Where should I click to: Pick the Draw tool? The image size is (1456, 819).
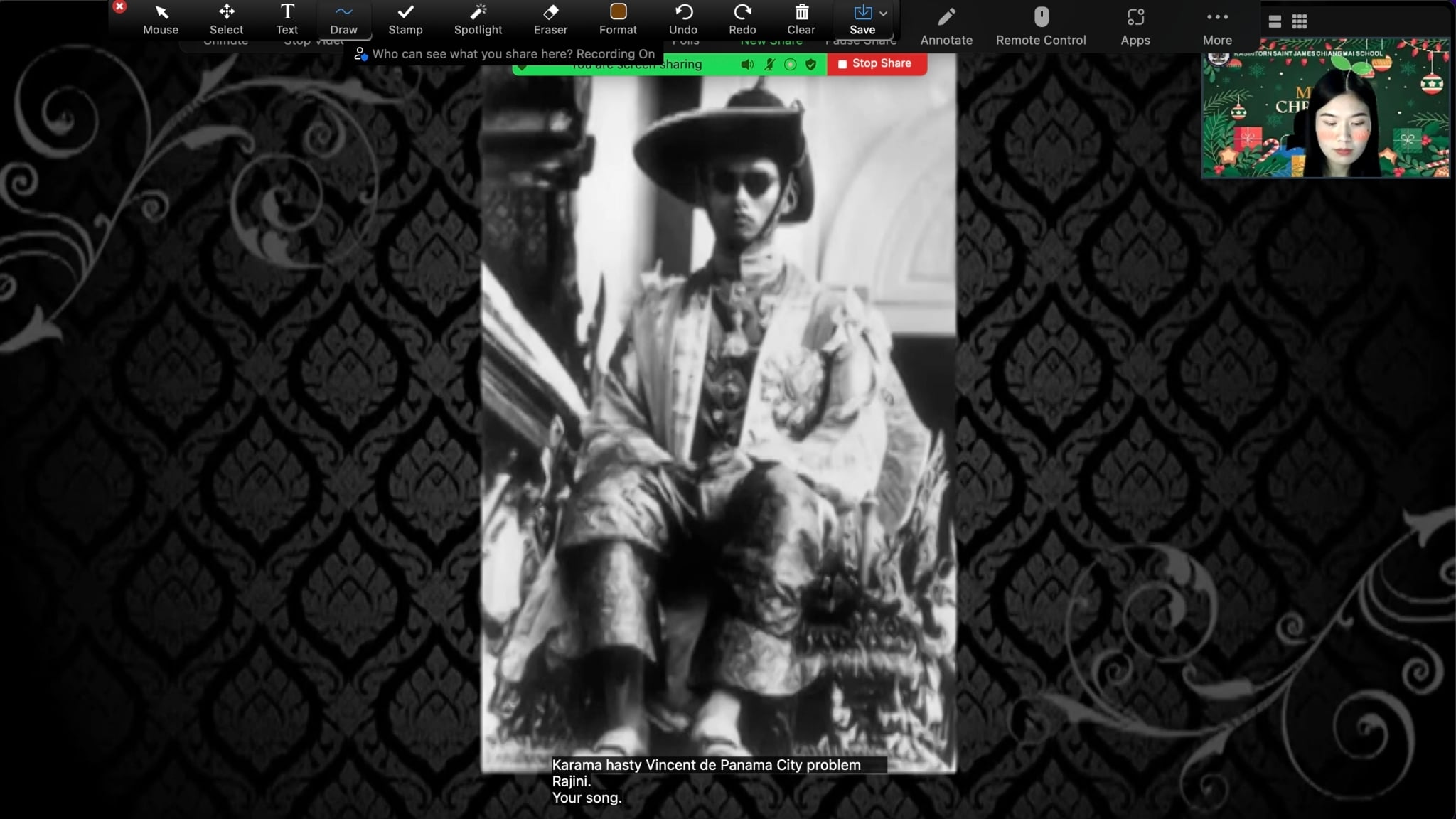click(x=343, y=19)
